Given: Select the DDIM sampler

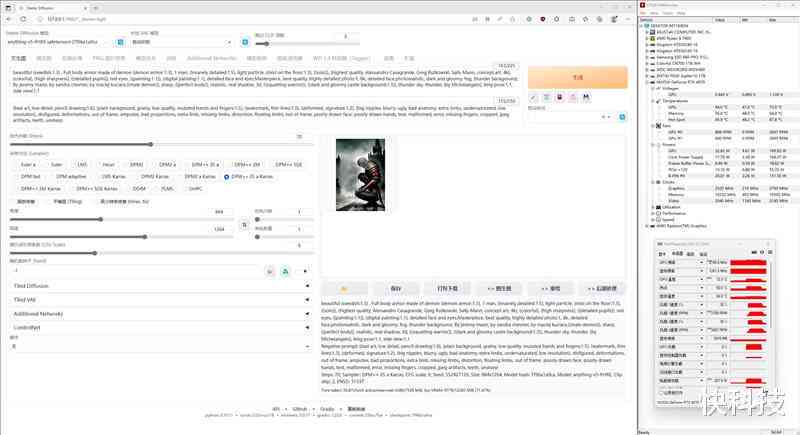Looking at the screenshot, I should click(139, 189).
